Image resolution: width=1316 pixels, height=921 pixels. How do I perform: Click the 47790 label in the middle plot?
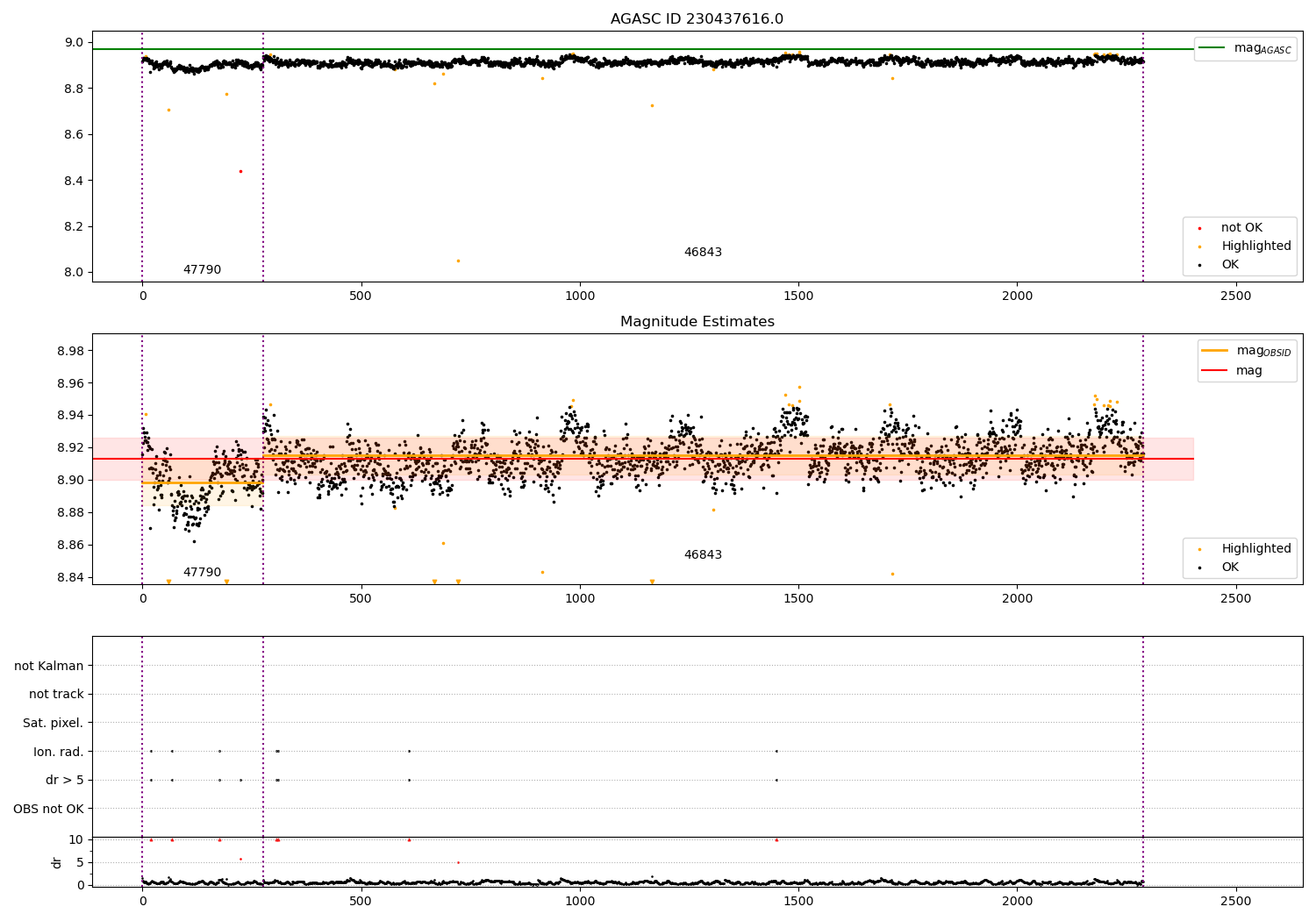pyautogui.click(x=202, y=573)
